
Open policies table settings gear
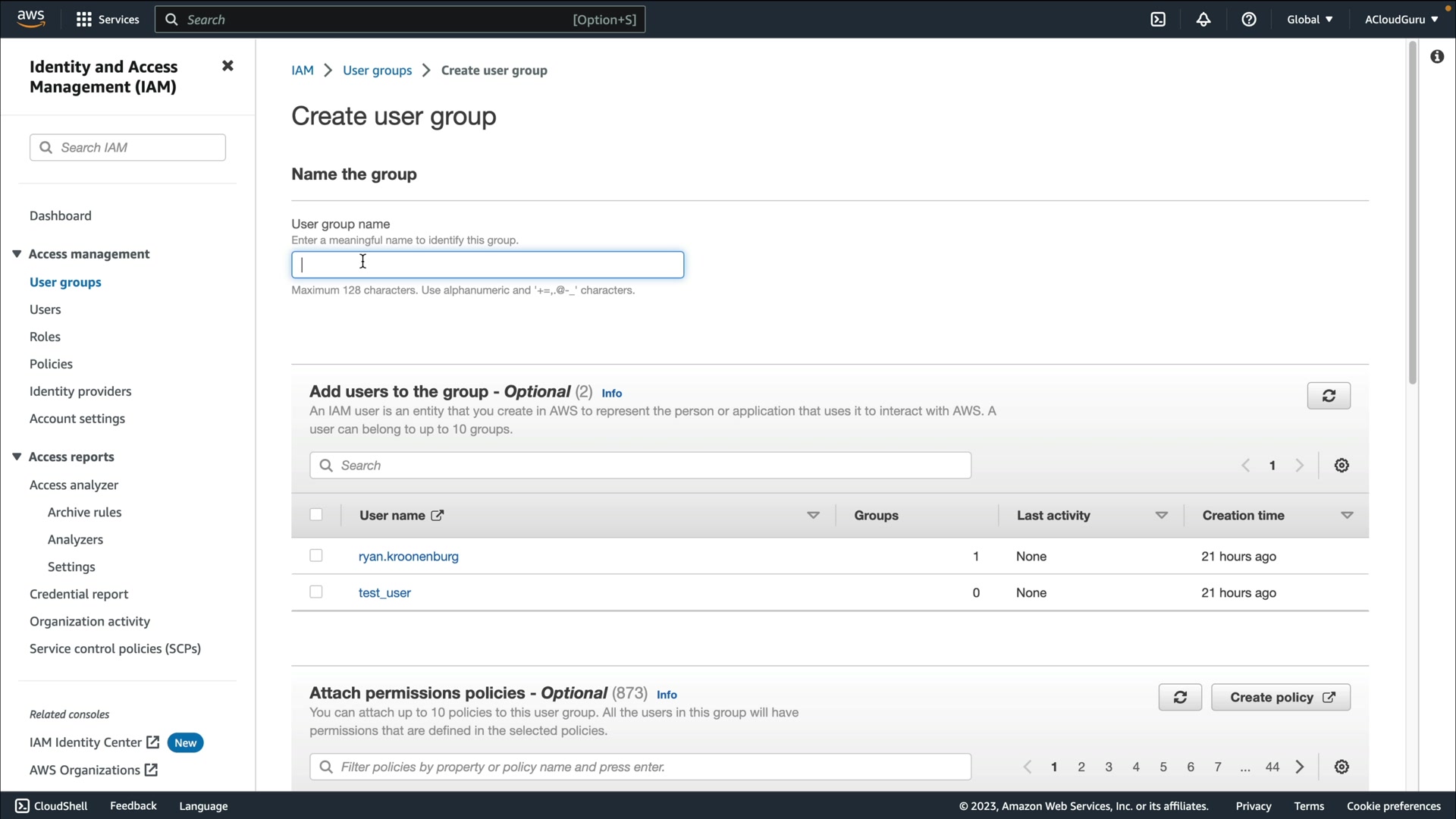(1341, 767)
